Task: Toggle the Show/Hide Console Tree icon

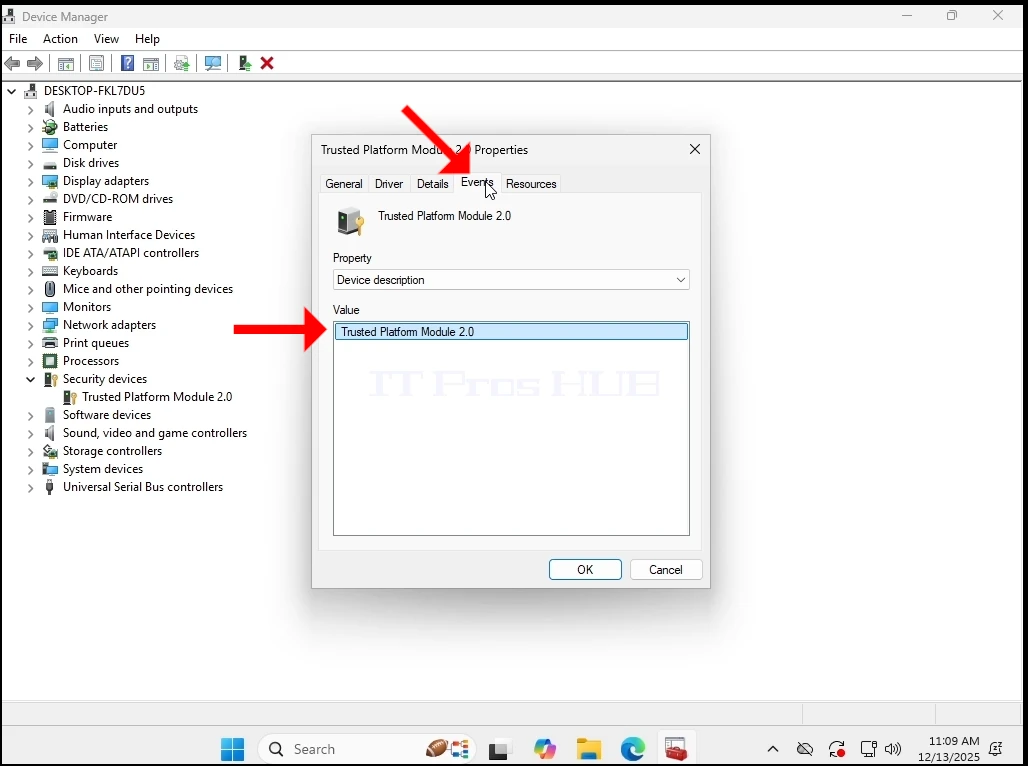Action: coord(66,64)
